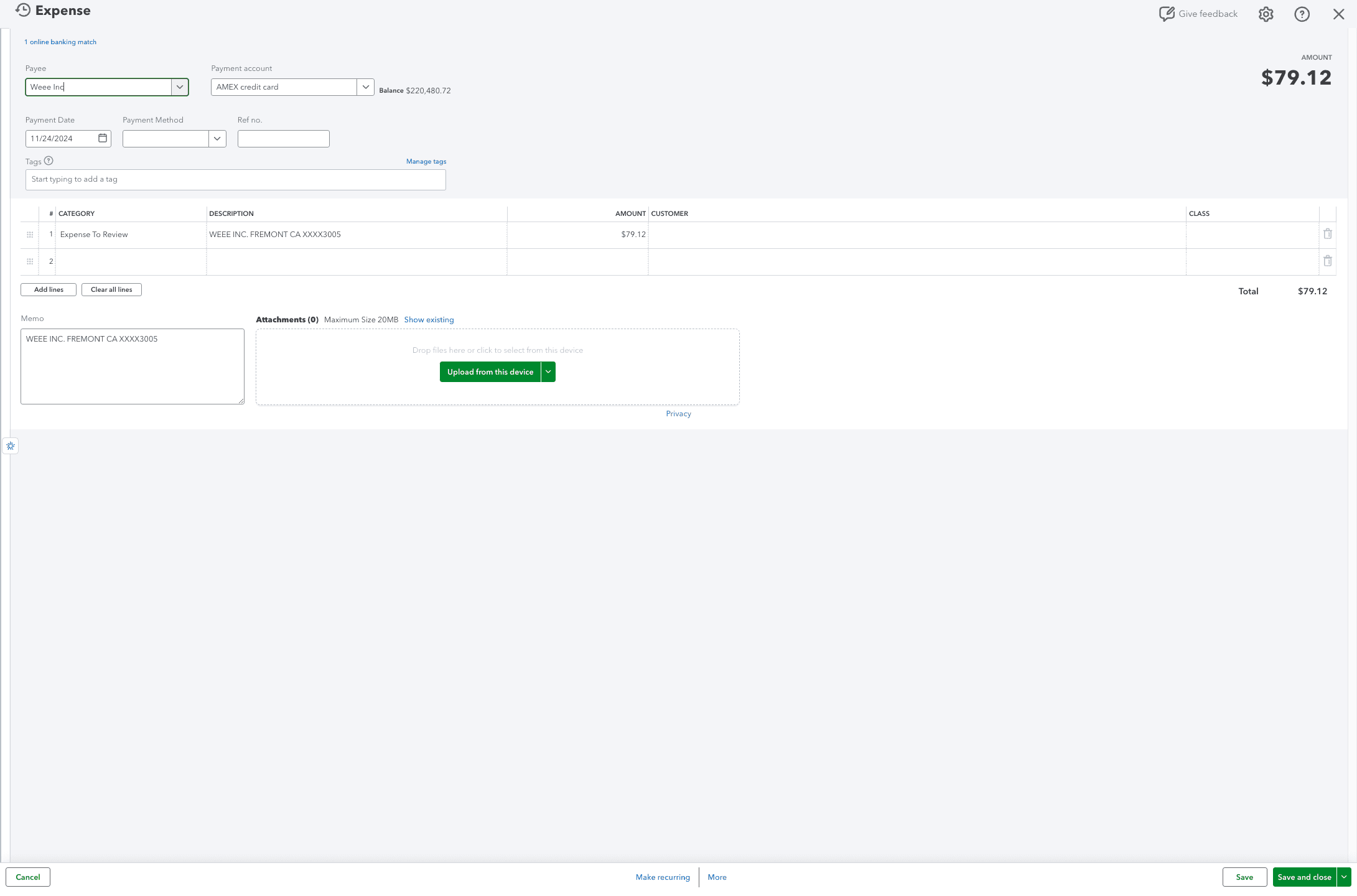1357x896 pixels.
Task: Open the Payment Method dropdown
Action: pyautogui.click(x=217, y=138)
